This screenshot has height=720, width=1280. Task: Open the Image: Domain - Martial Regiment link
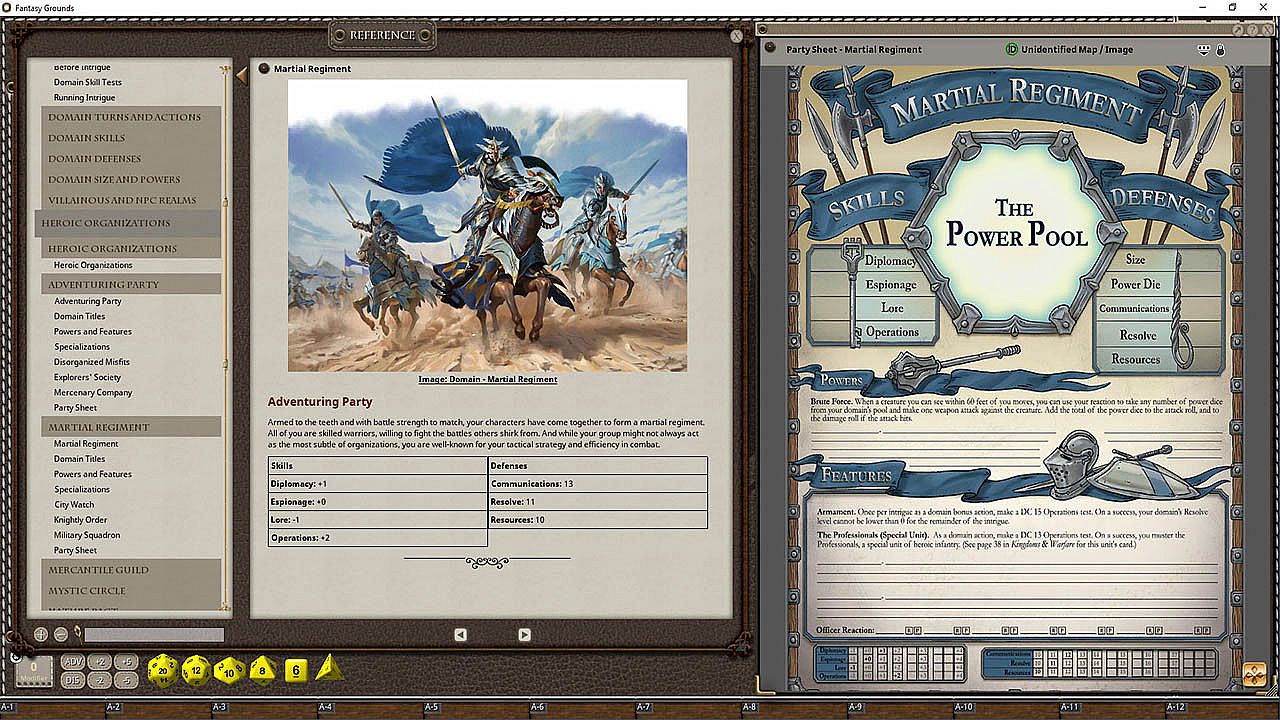tap(488, 379)
